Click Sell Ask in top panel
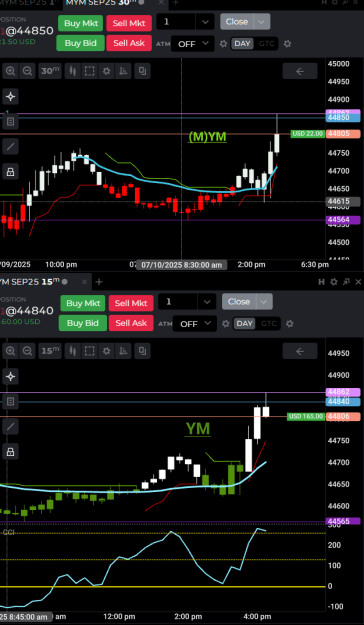 129,43
